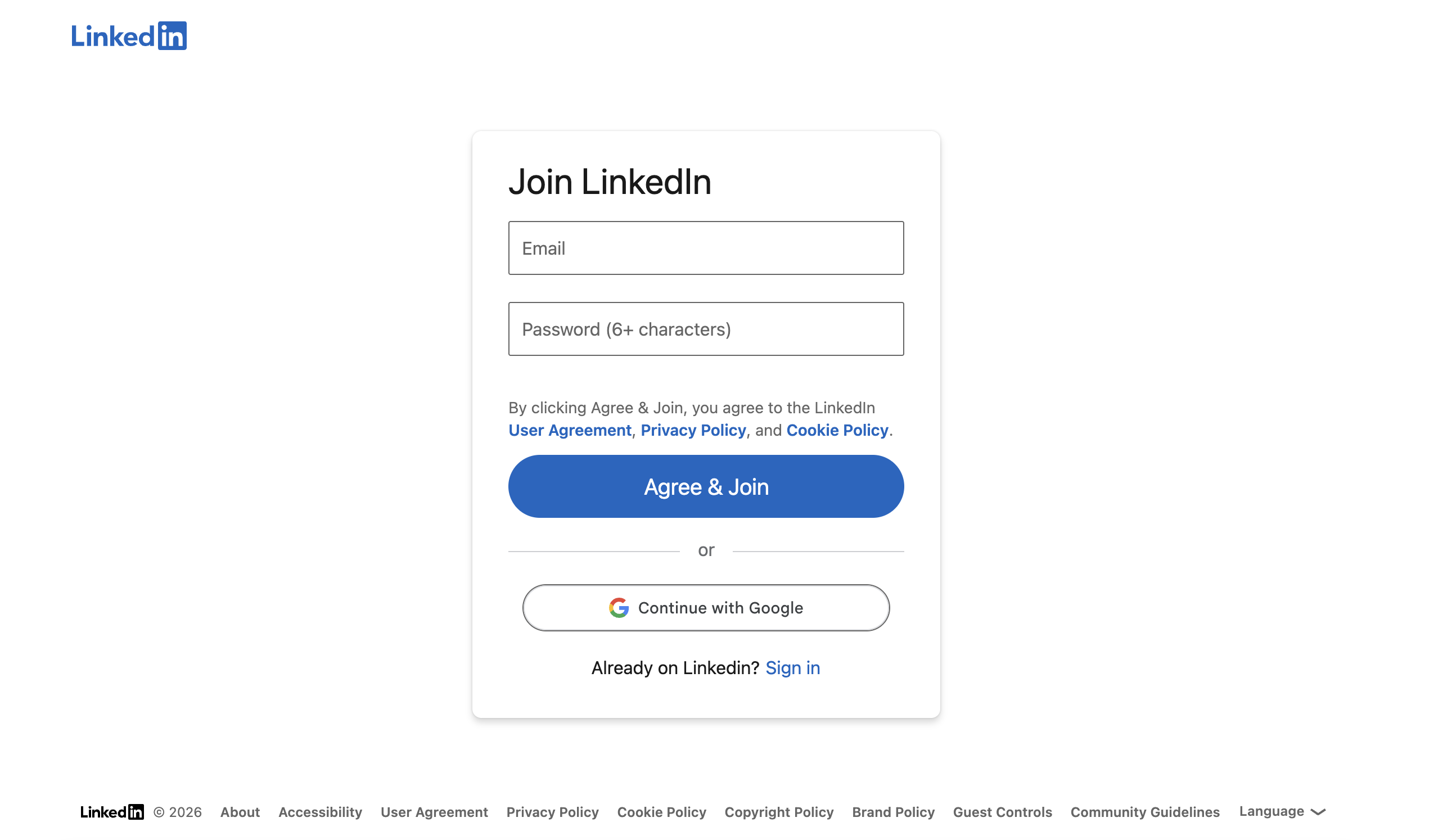This screenshot has height=840, width=1452.
Task: Open the Copyright Policy footer link
Action: click(x=778, y=812)
